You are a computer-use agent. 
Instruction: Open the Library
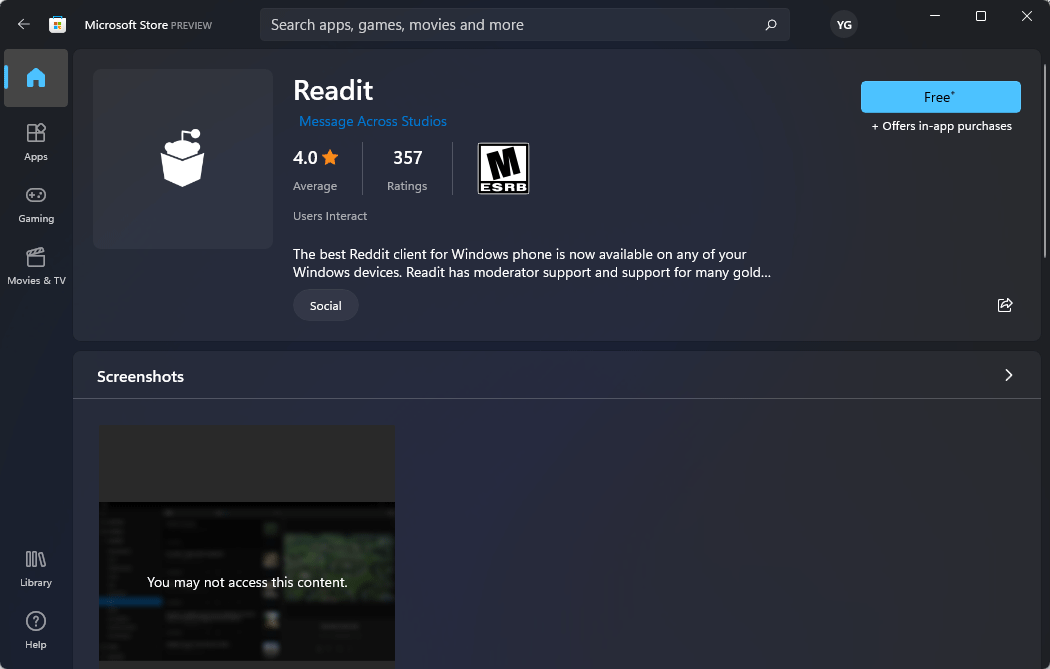click(x=36, y=569)
